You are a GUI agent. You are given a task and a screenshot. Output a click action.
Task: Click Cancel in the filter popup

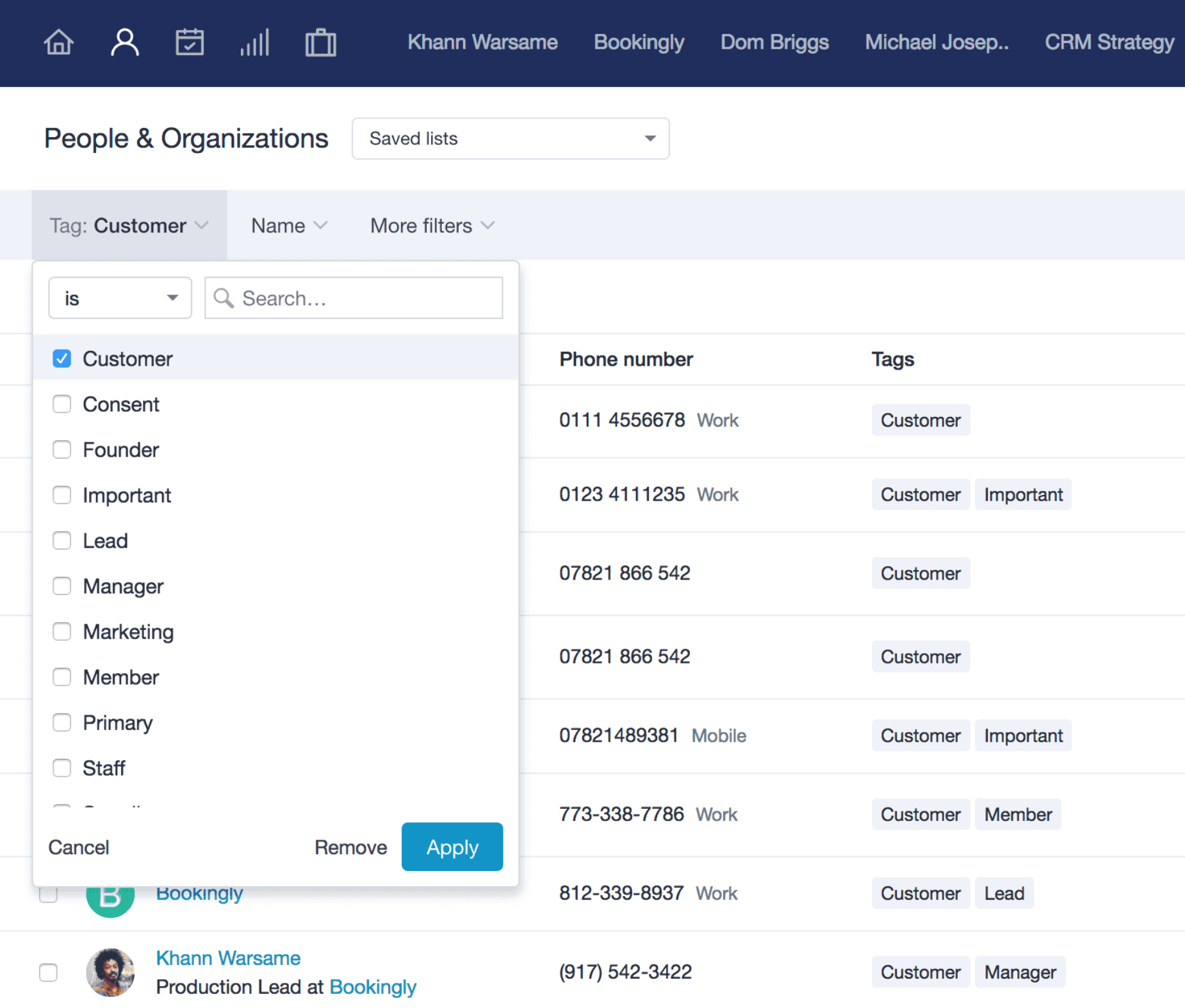79,847
